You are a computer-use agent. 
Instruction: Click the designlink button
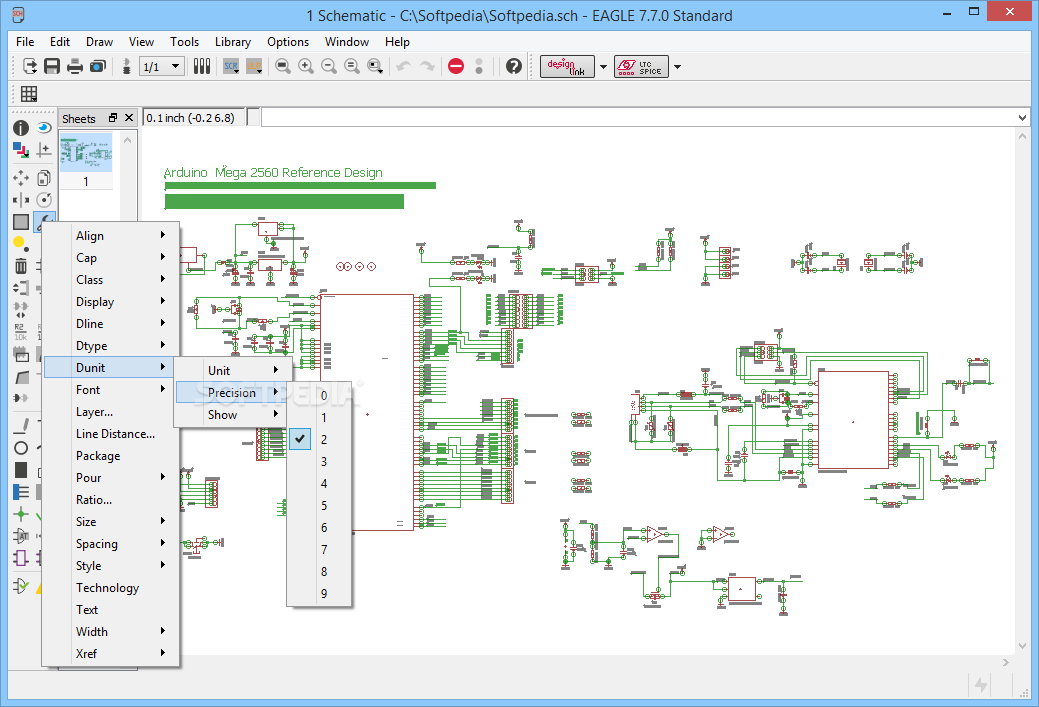tap(567, 67)
